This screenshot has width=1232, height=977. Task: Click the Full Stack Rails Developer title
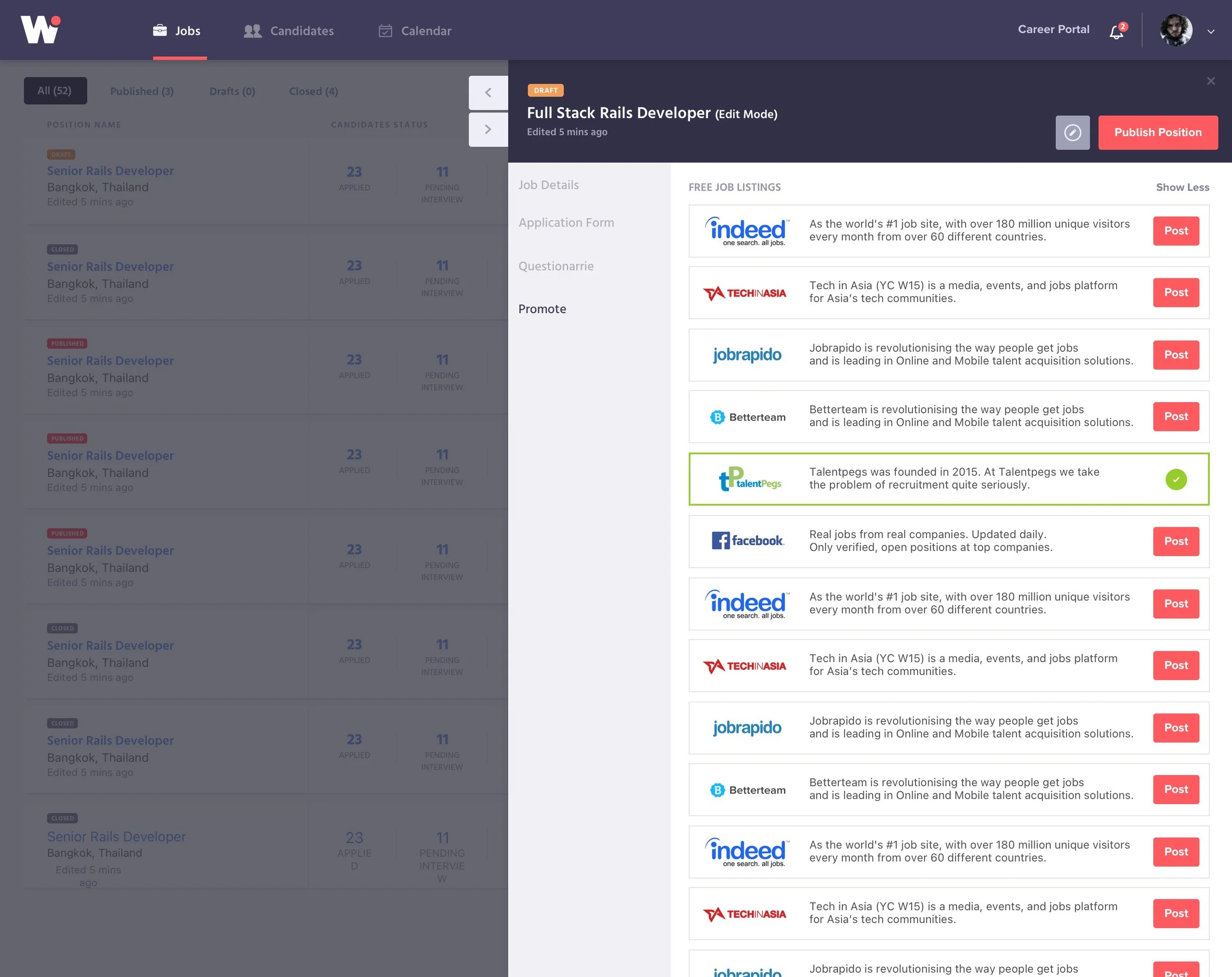[618, 113]
